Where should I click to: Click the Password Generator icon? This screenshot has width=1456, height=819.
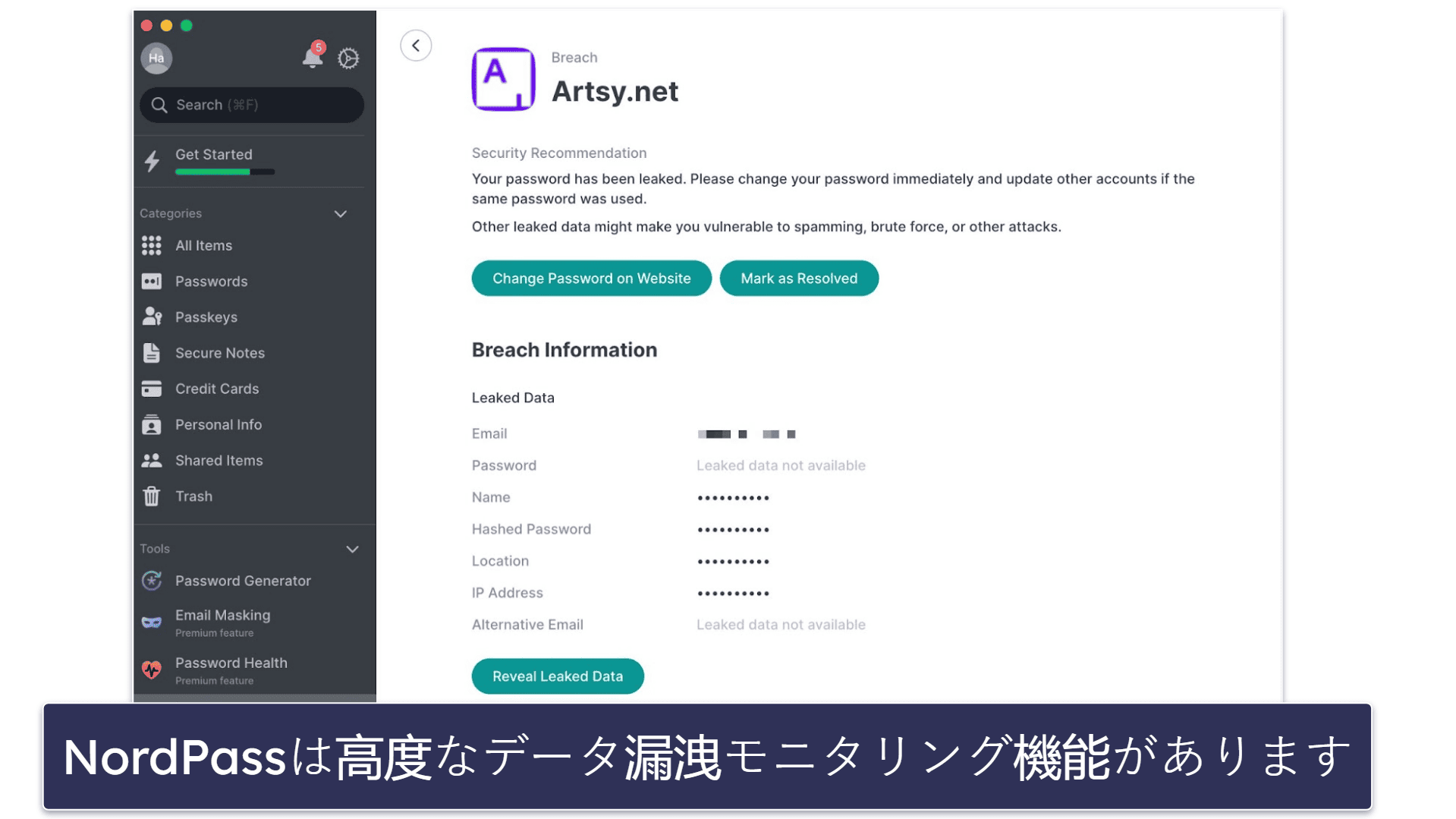(152, 581)
